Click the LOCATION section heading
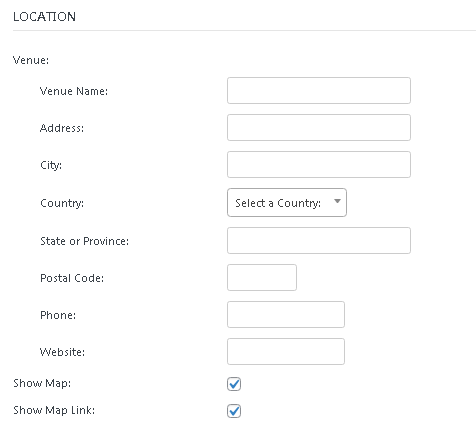 [44, 17]
